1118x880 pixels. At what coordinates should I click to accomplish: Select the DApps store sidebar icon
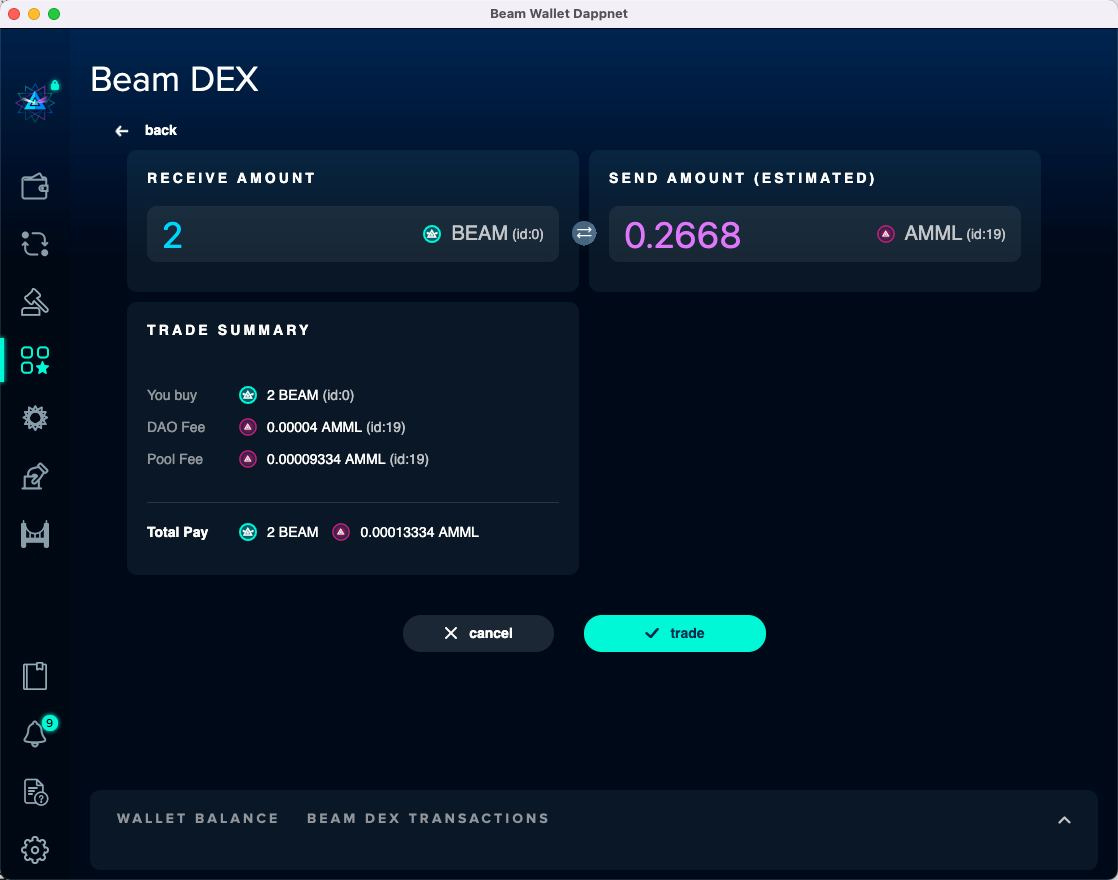coord(34,360)
